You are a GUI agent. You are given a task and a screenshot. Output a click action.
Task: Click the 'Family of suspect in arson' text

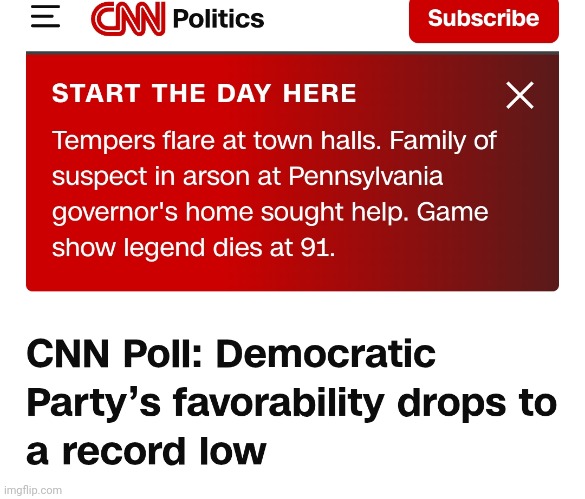pos(274,158)
